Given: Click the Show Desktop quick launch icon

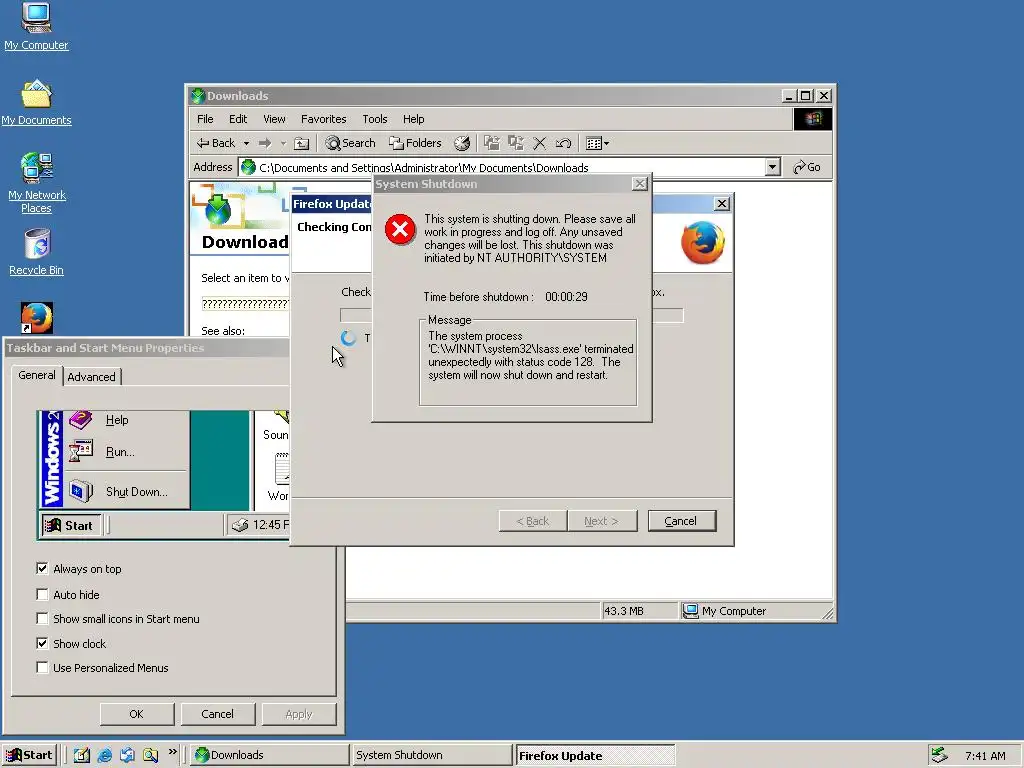Looking at the screenshot, I should click(x=82, y=755).
